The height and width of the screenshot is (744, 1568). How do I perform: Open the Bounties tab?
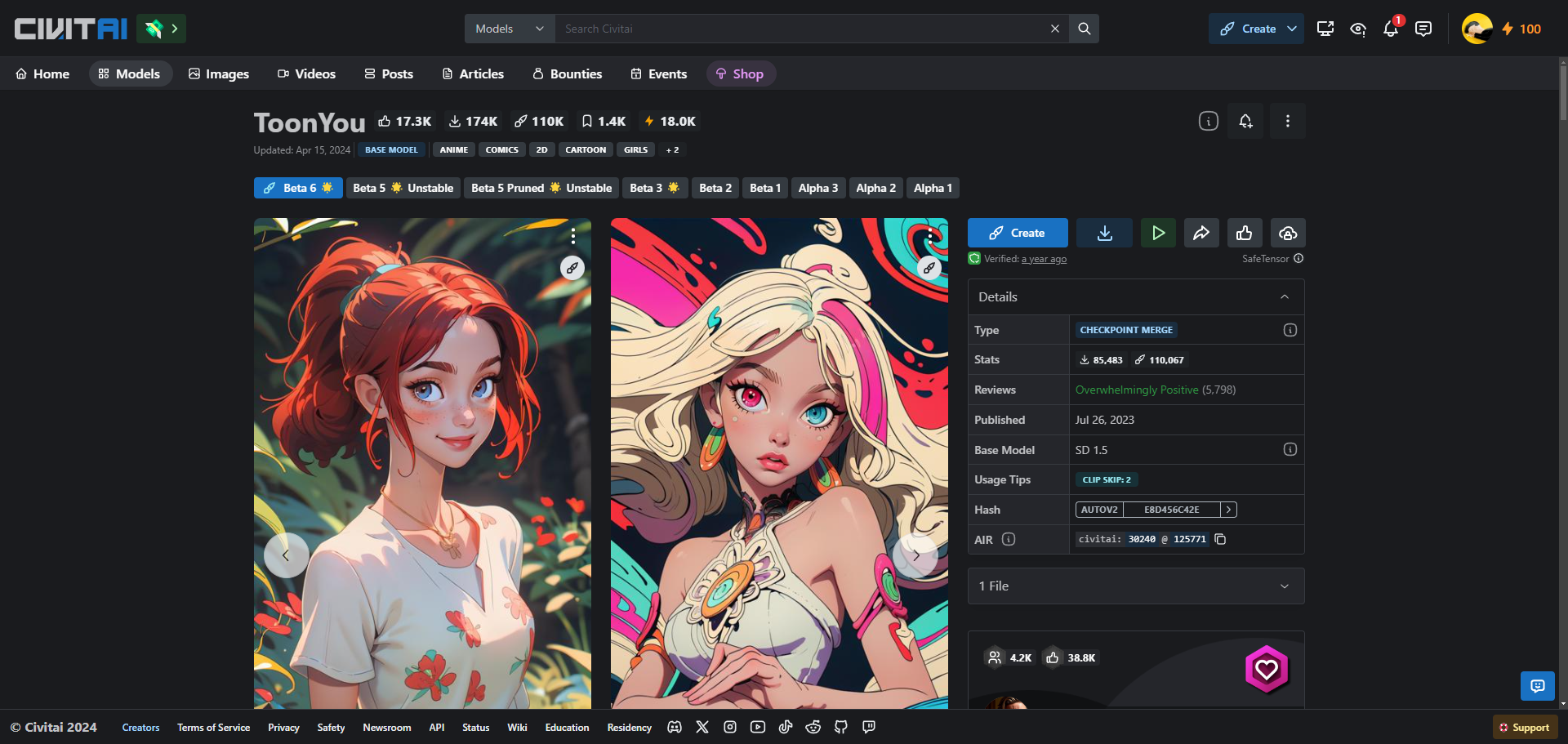[x=568, y=74]
